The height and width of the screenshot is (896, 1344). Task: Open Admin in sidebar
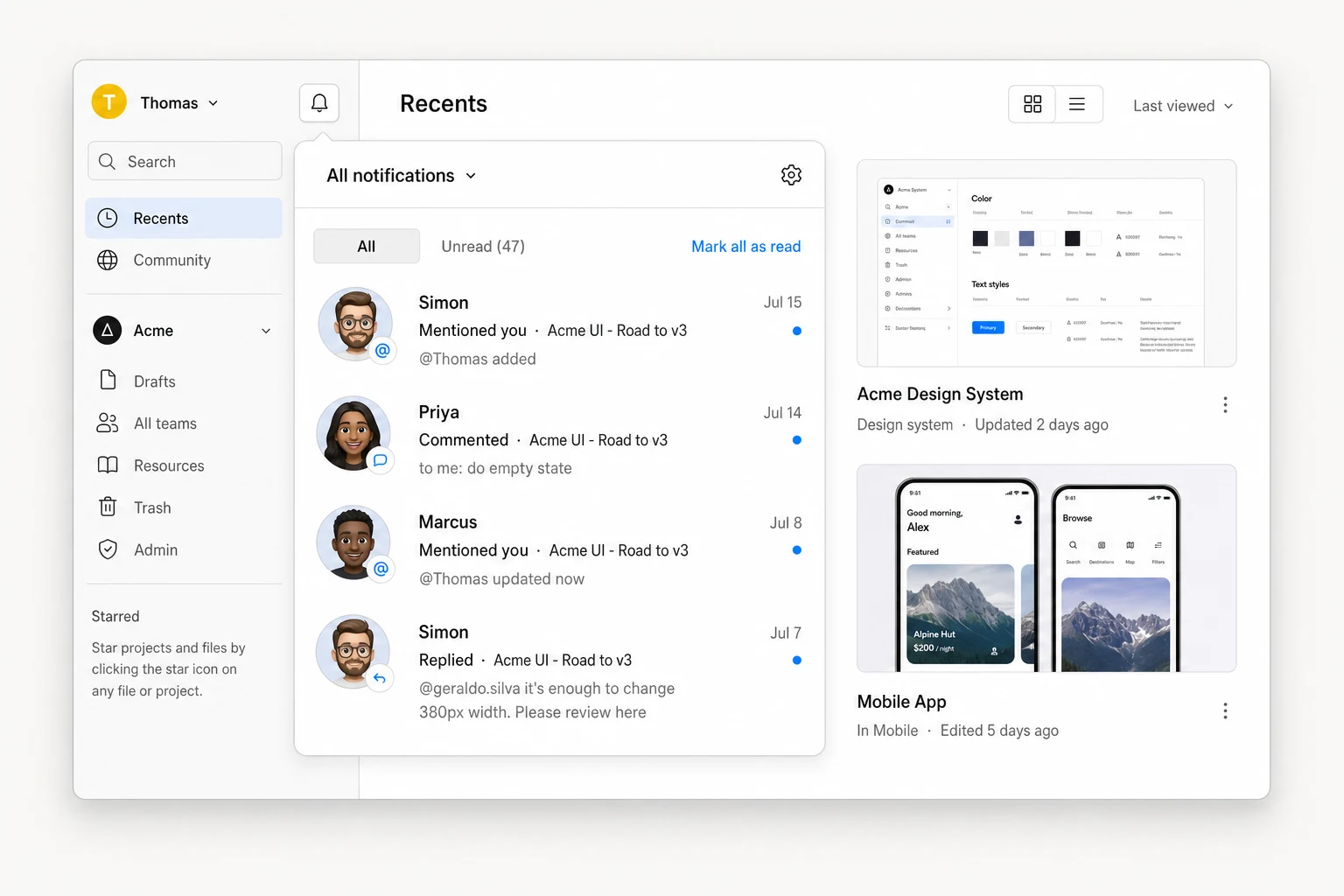(x=184, y=549)
